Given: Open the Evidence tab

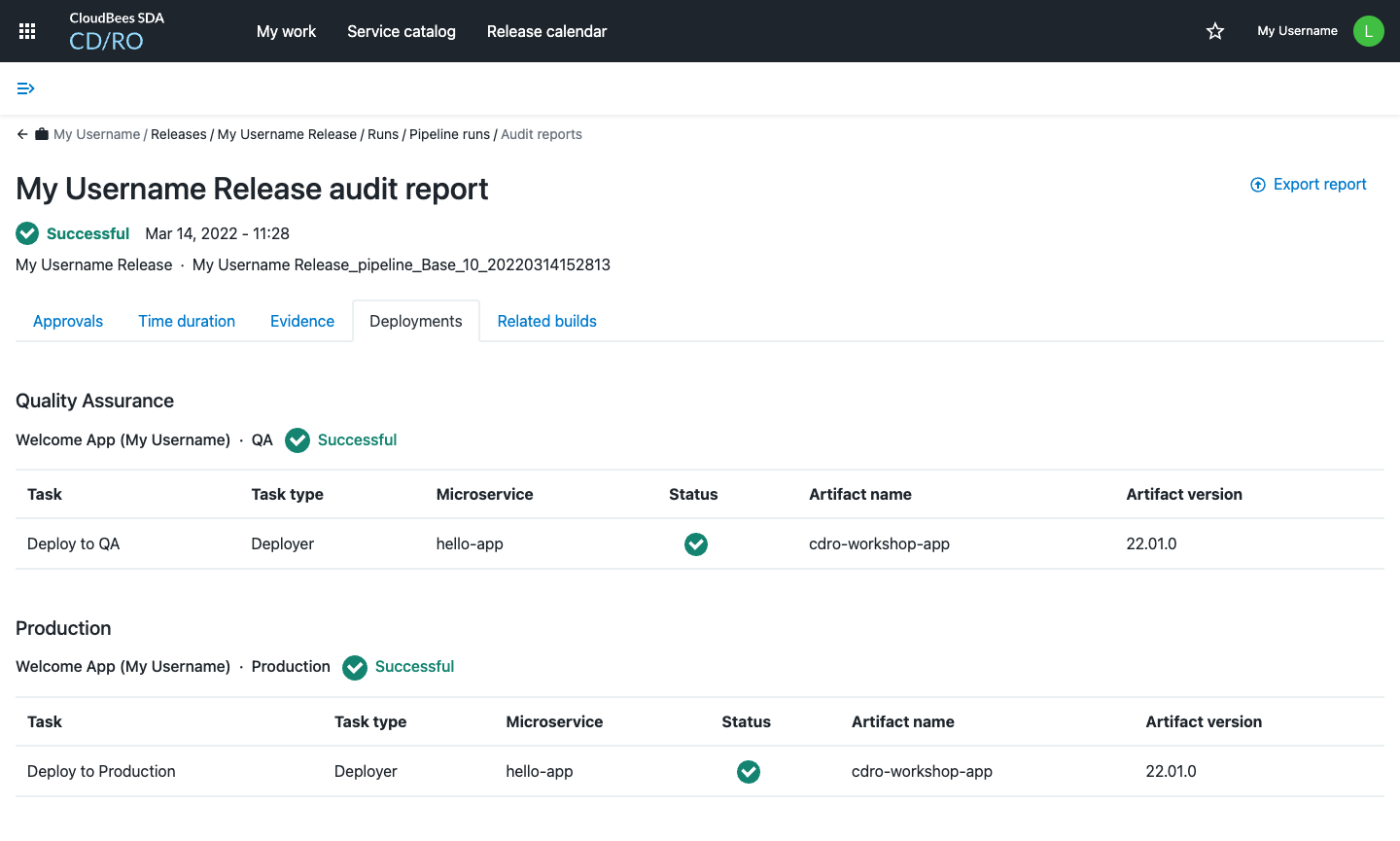Looking at the screenshot, I should [x=302, y=321].
